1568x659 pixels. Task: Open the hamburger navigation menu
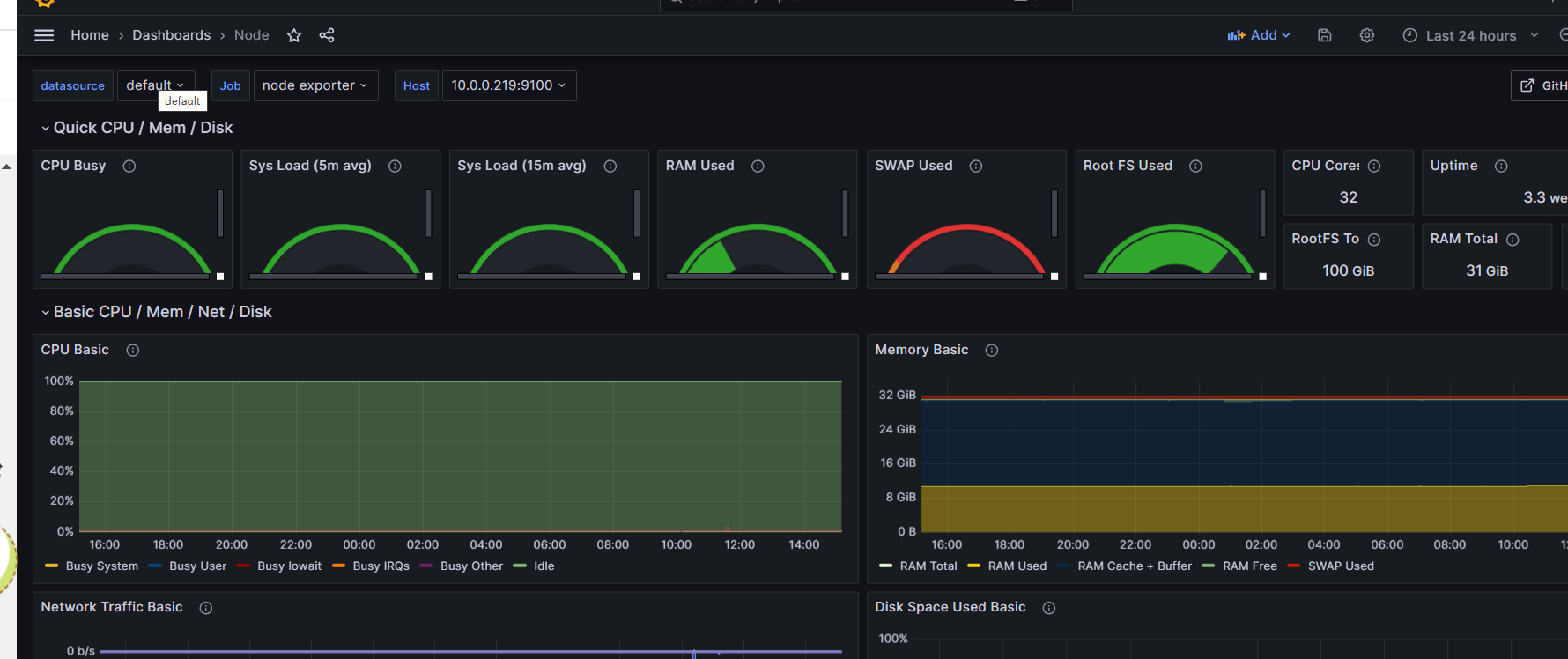coord(44,35)
